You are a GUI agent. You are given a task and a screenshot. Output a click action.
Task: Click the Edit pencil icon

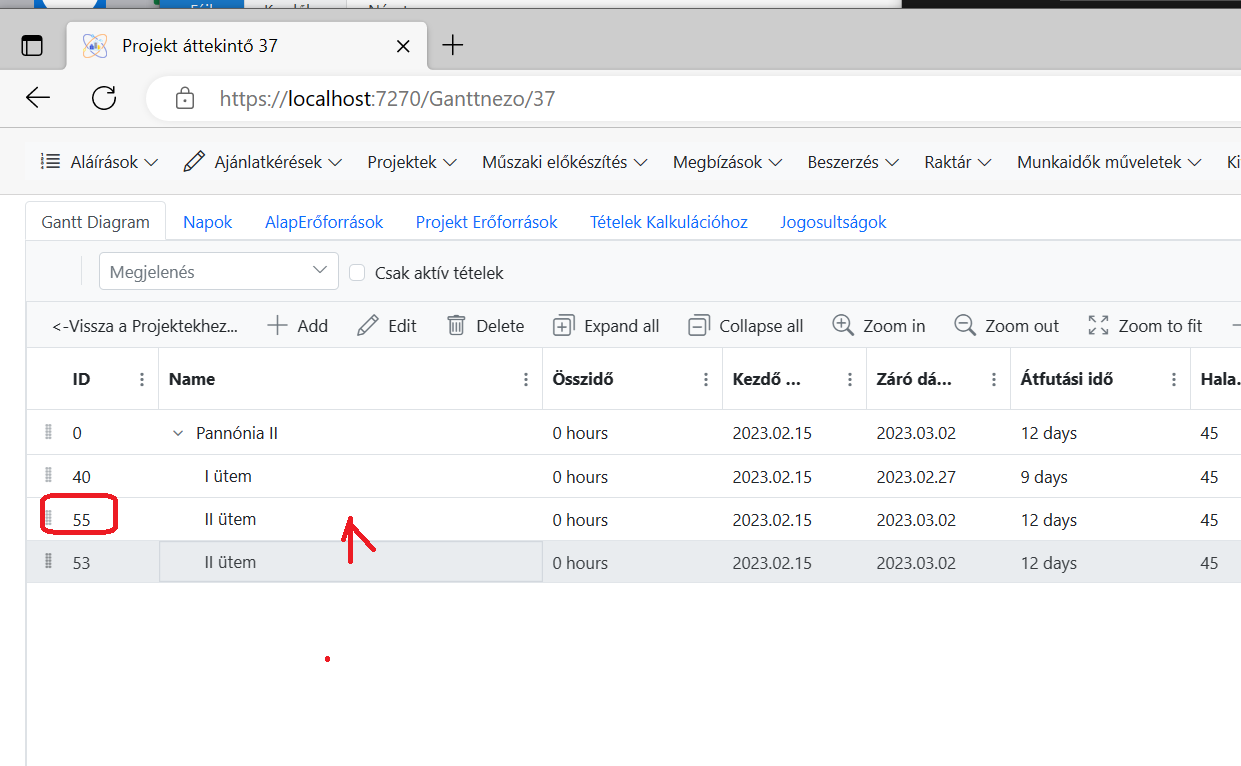368,326
